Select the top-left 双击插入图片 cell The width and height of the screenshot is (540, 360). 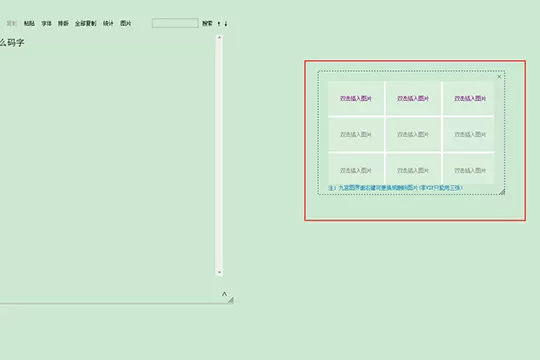tap(356, 99)
